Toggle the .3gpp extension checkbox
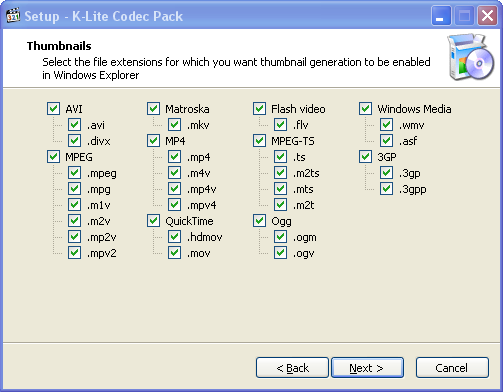The height and width of the screenshot is (392, 503). tap(386, 189)
